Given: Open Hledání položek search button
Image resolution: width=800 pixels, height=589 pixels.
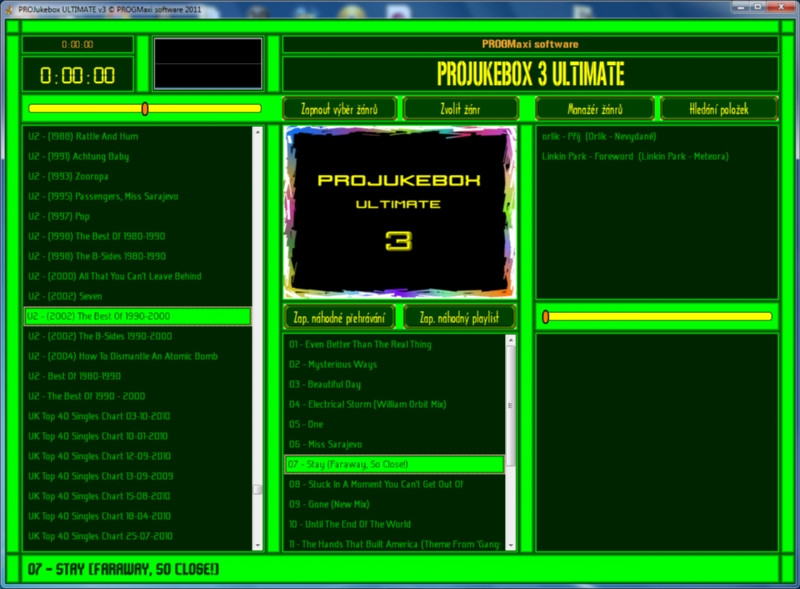Looking at the screenshot, I should (x=719, y=109).
